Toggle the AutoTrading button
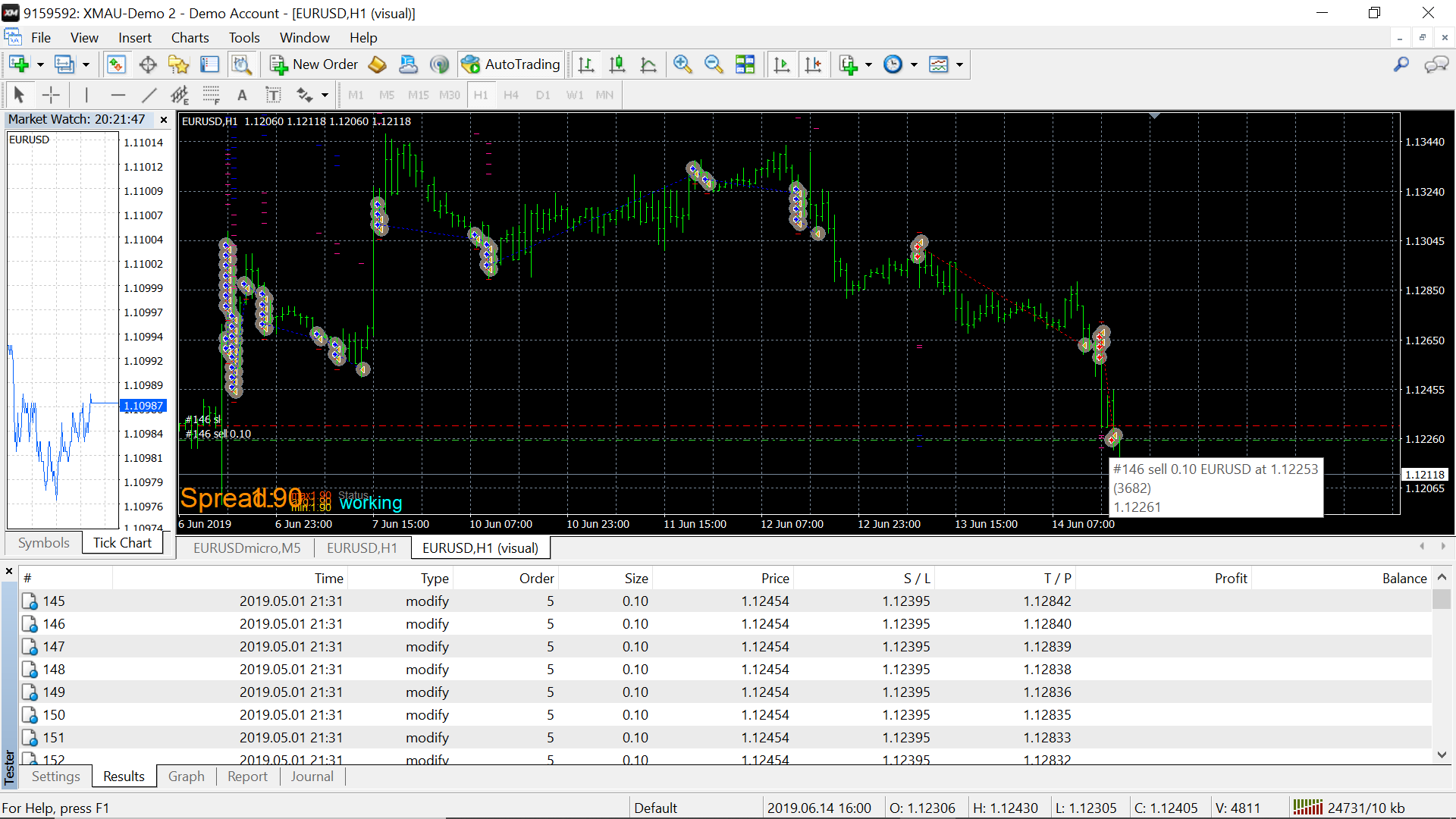 (x=510, y=64)
